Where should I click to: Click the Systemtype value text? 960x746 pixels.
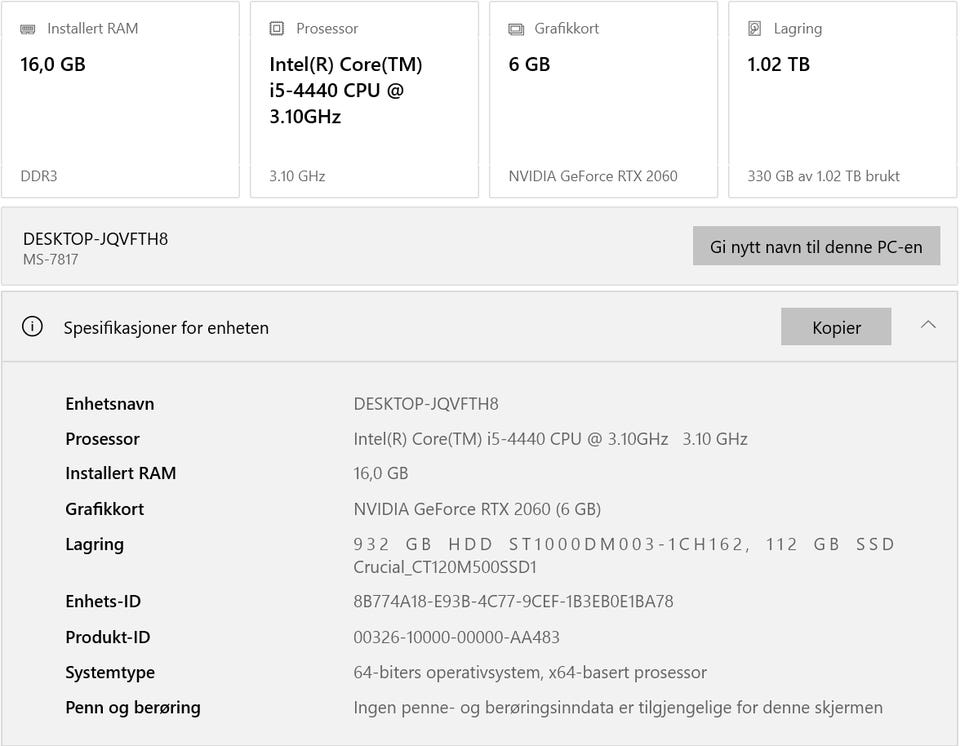pyautogui.click(x=530, y=672)
